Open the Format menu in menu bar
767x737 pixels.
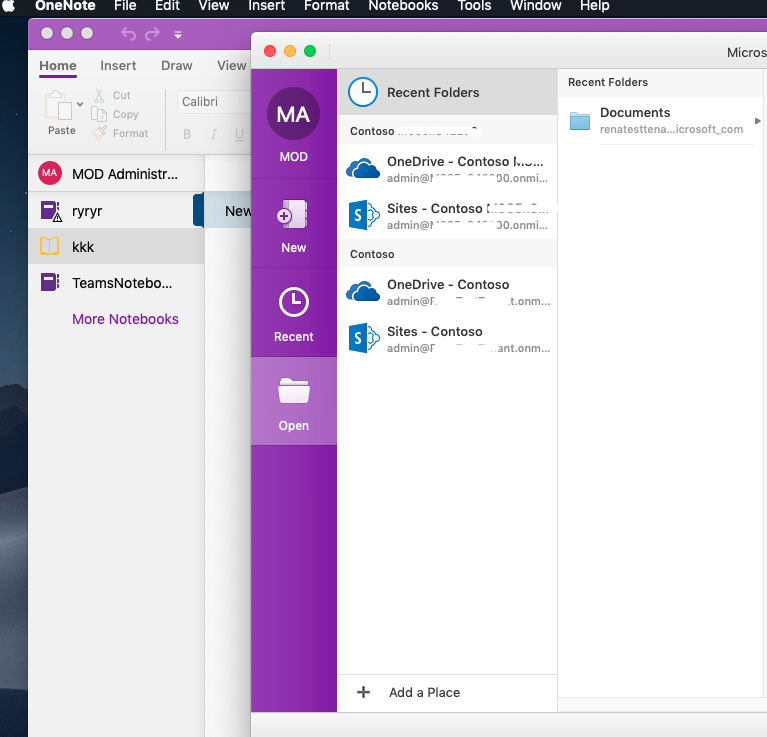pyautogui.click(x=326, y=6)
